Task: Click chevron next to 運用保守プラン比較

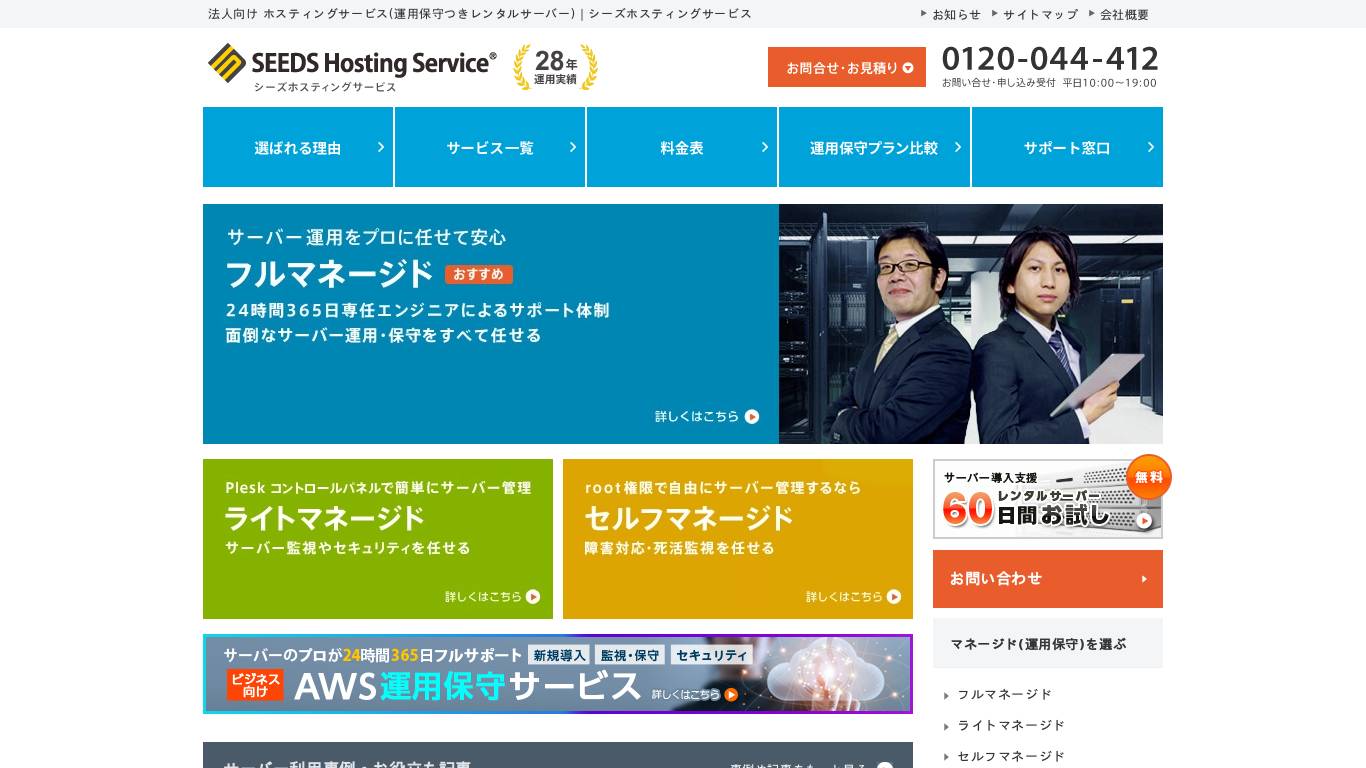Action: (x=958, y=147)
